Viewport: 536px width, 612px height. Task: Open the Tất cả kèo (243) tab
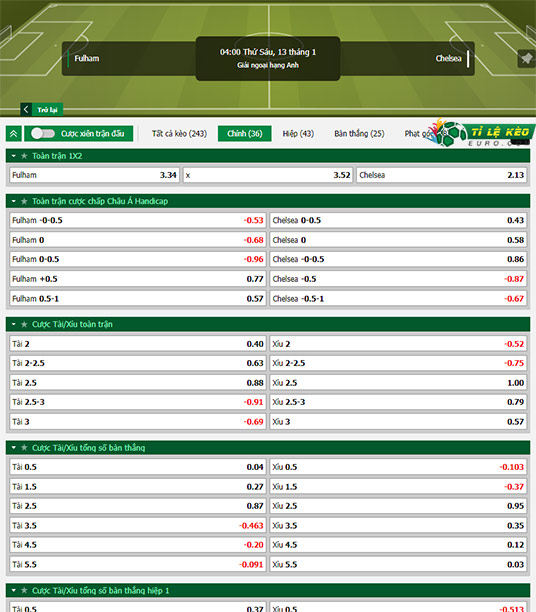pos(179,133)
